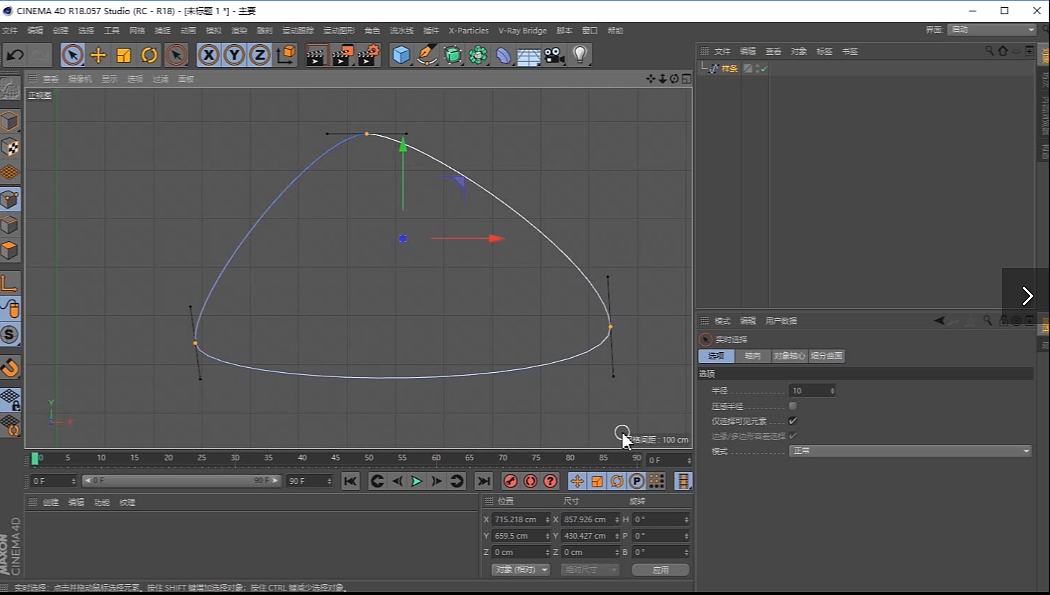The height and width of the screenshot is (595, 1050).
Task: Open the Floor environment icon
Action: pyautogui.click(x=528, y=56)
